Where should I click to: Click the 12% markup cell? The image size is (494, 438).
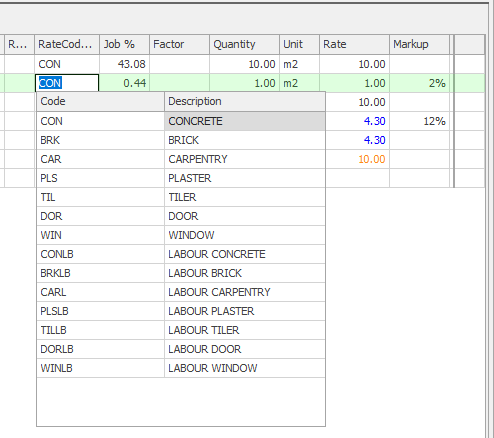tap(420, 121)
